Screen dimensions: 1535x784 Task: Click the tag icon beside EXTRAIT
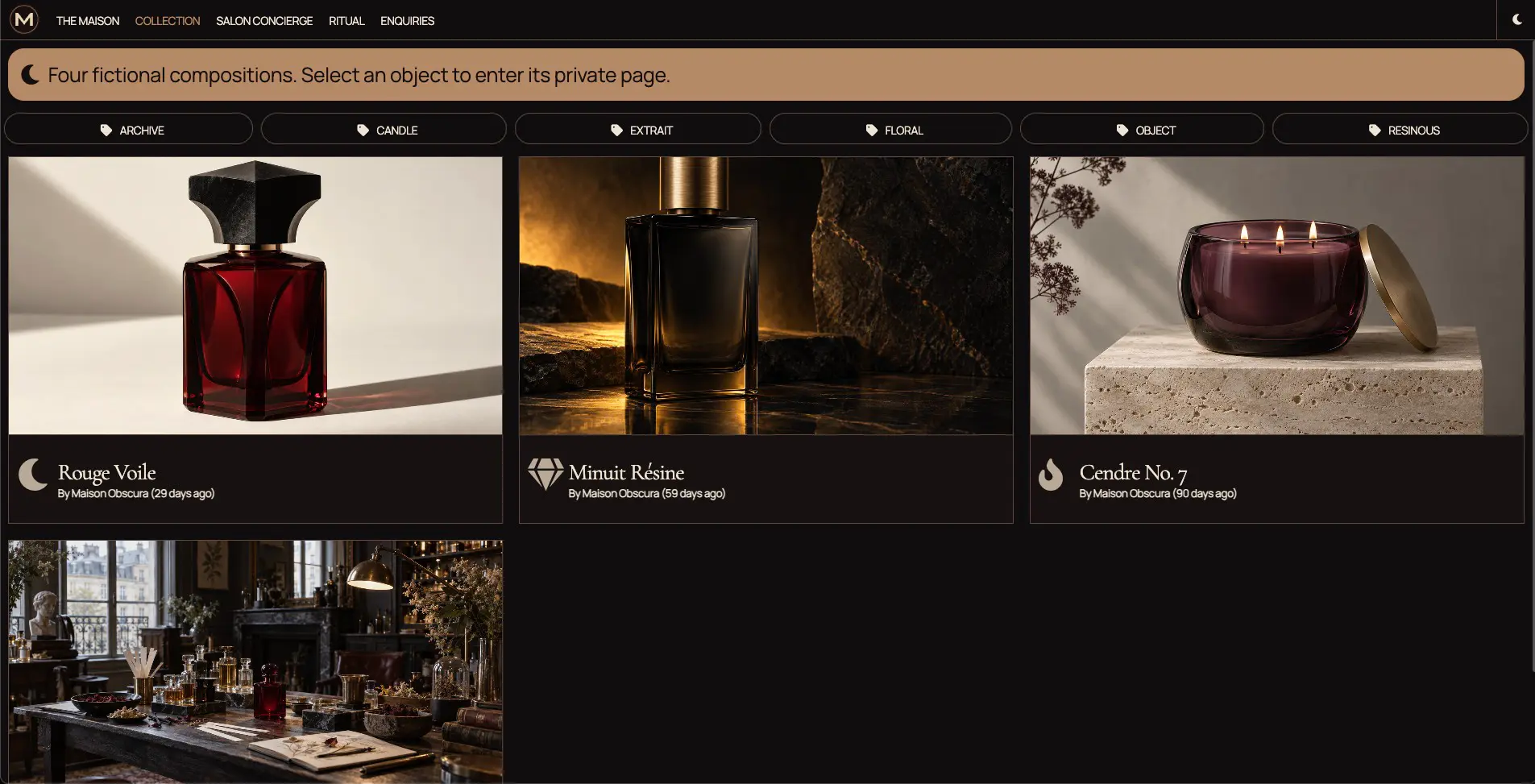pos(616,130)
